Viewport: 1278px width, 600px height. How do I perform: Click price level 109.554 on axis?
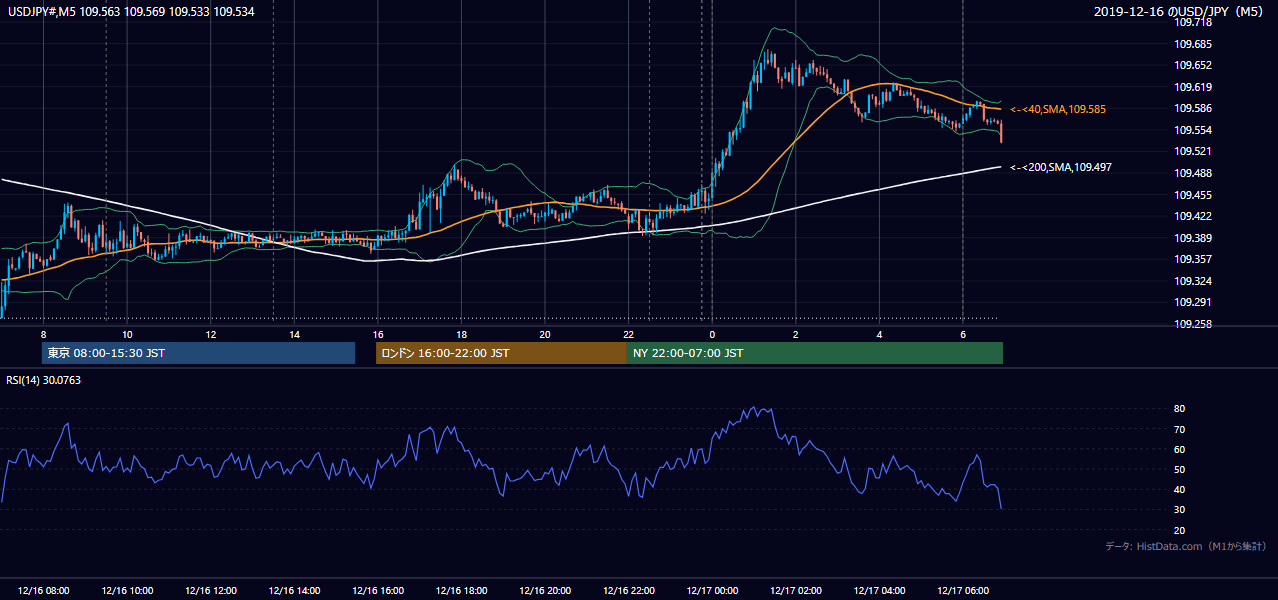[1193, 130]
